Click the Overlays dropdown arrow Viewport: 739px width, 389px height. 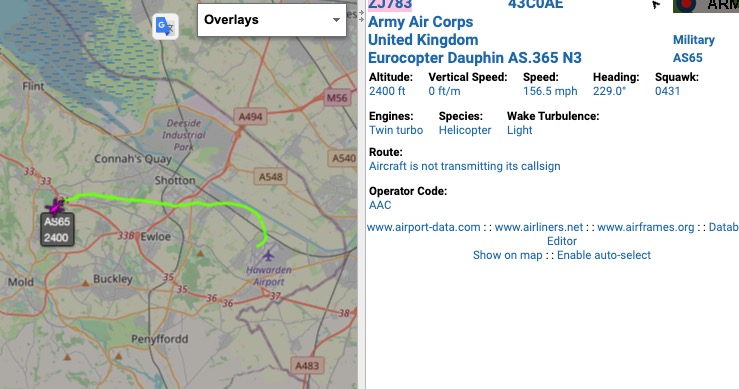[336, 20]
